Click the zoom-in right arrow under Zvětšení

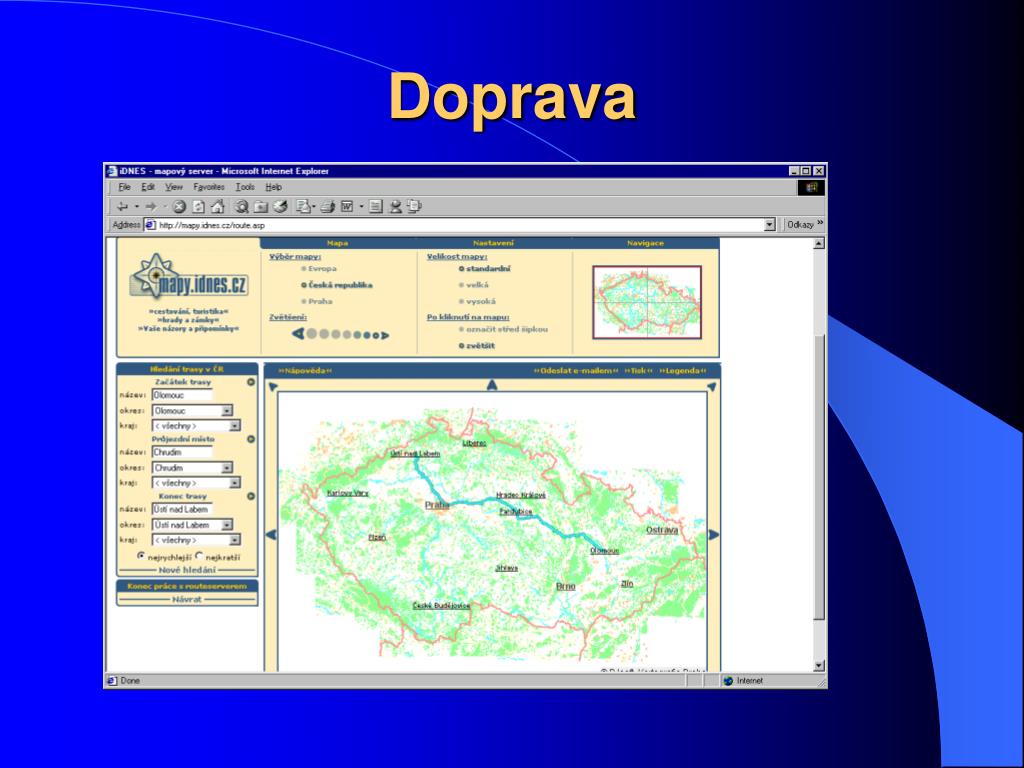[385, 336]
